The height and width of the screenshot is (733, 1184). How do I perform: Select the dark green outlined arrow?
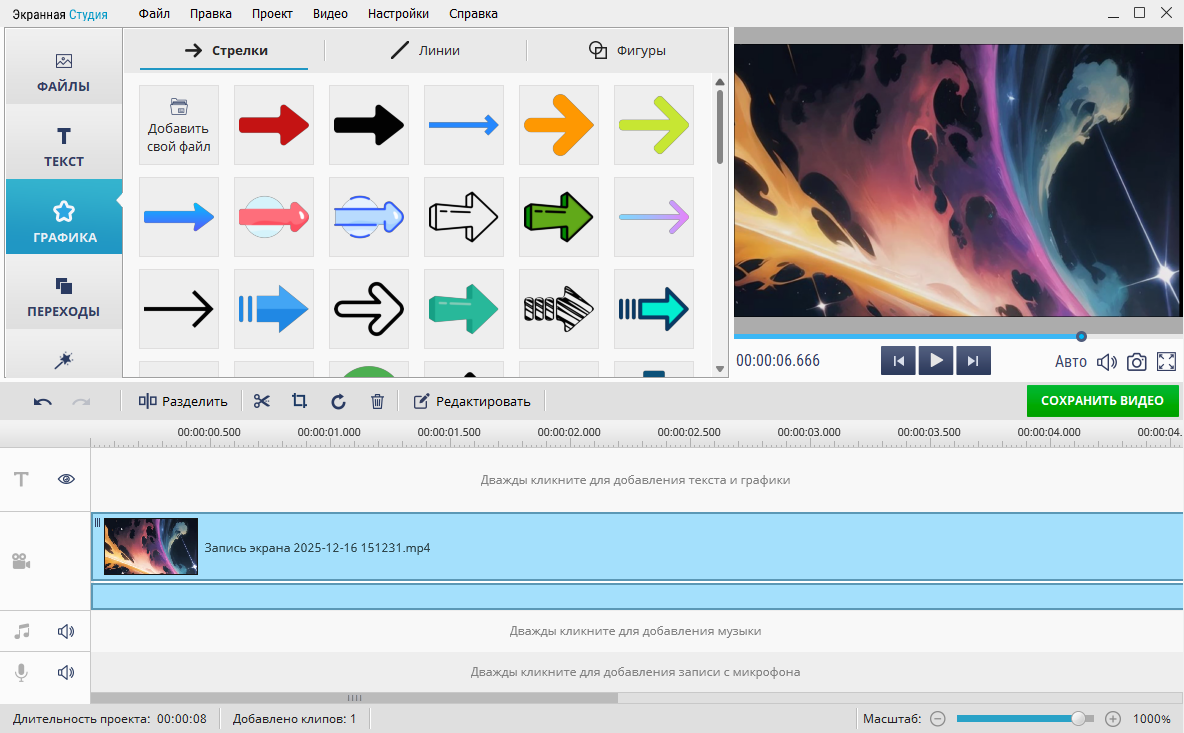click(559, 217)
